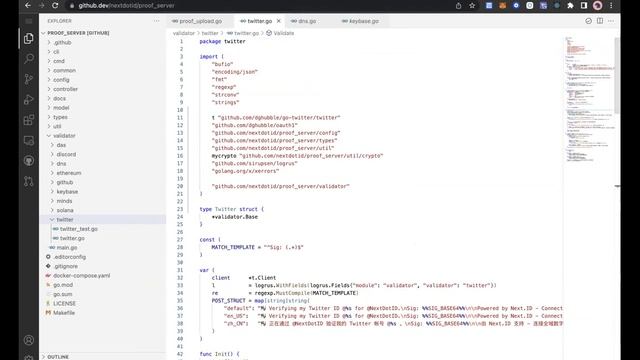This screenshot has width=640, height=360.
Task: Click the circled check icon in editor toolbar
Action: (x=588, y=21)
